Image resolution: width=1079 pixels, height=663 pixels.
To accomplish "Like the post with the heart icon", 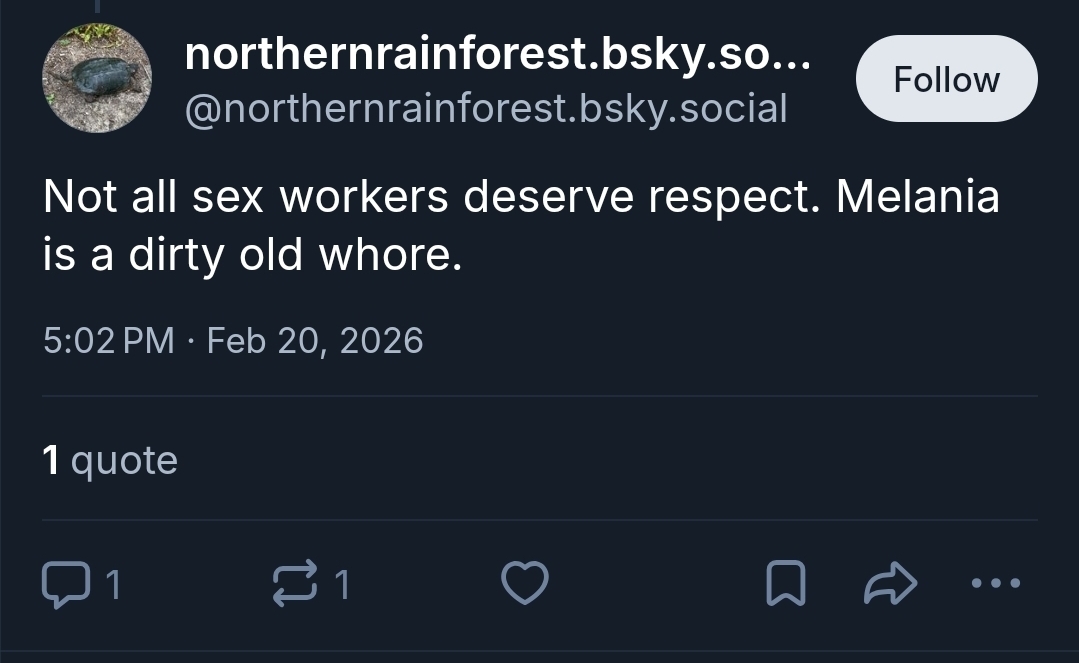I will (x=524, y=584).
